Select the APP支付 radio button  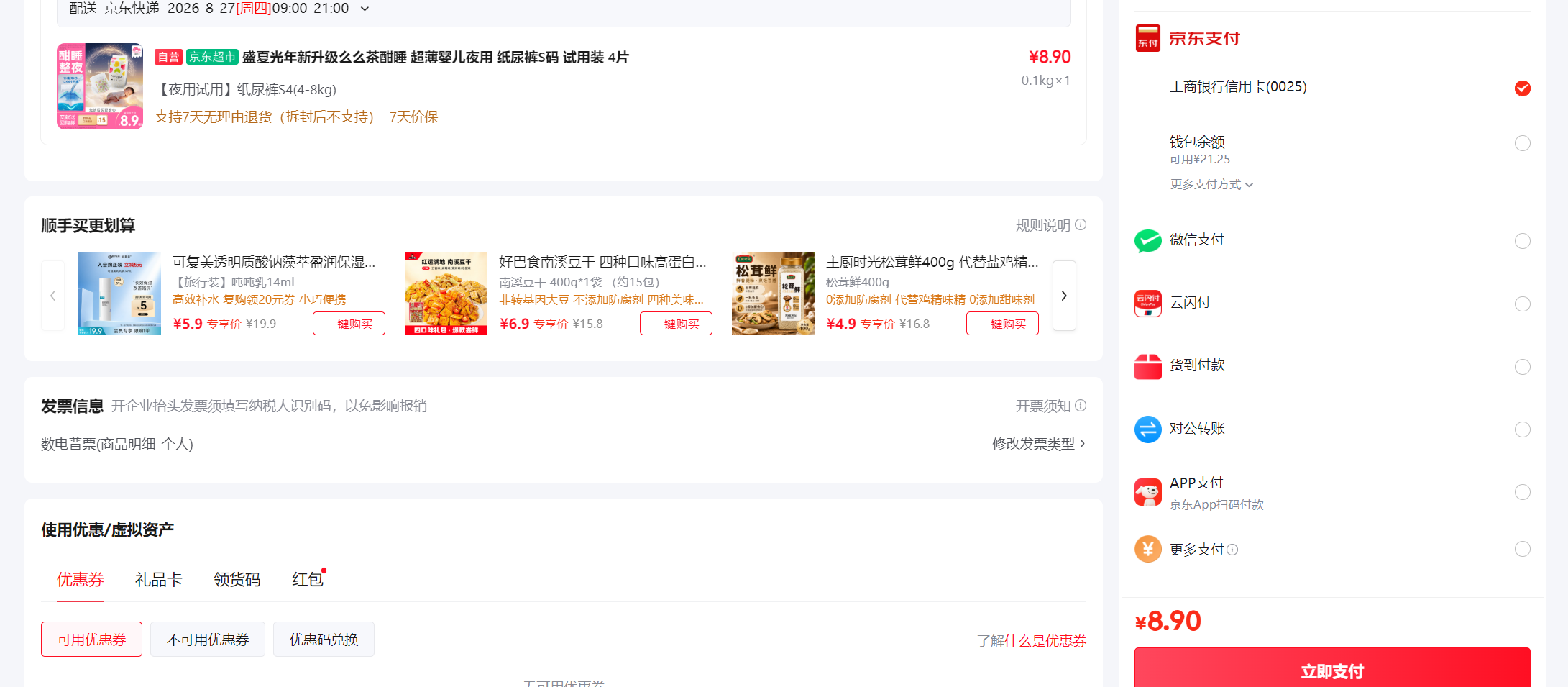click(1522, 492)
